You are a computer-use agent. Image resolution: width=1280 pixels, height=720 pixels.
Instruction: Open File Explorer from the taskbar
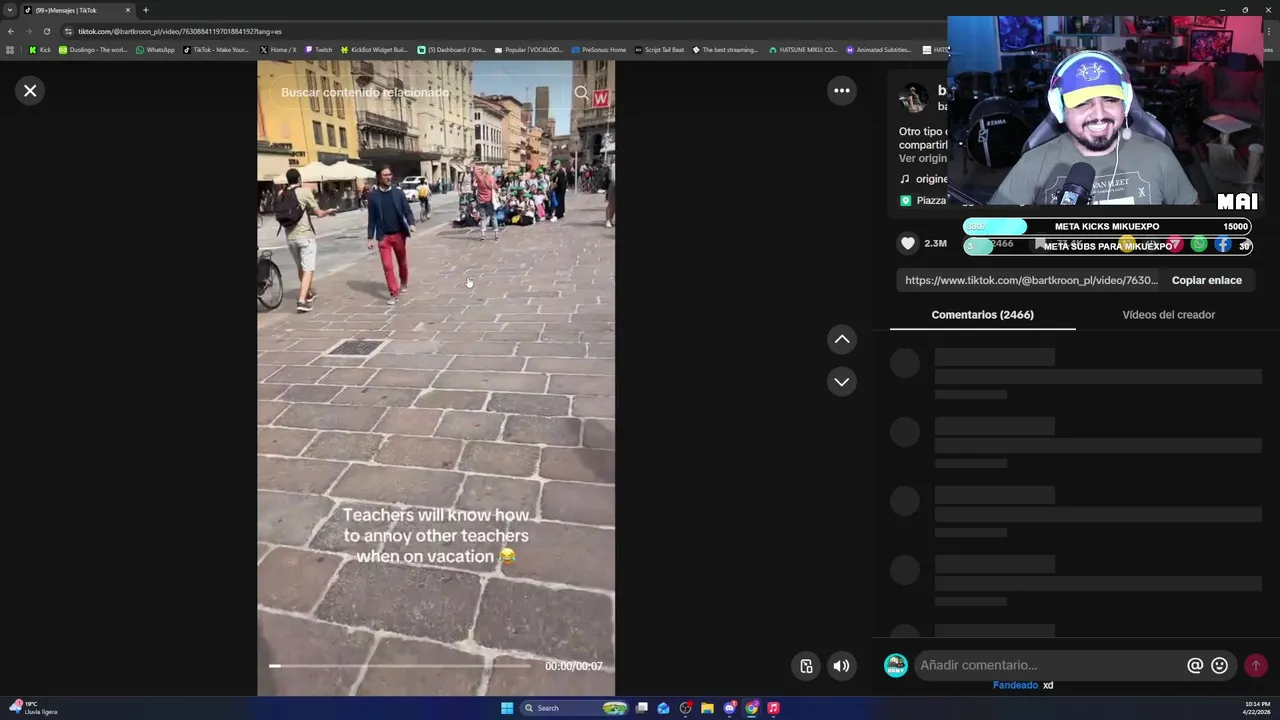click(x=707, y=708)
